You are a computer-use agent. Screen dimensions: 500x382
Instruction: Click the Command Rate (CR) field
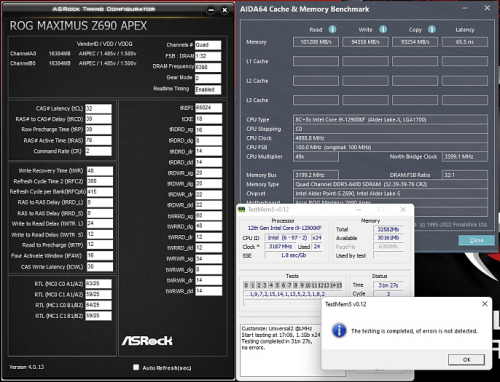click(x=98, y=151)
